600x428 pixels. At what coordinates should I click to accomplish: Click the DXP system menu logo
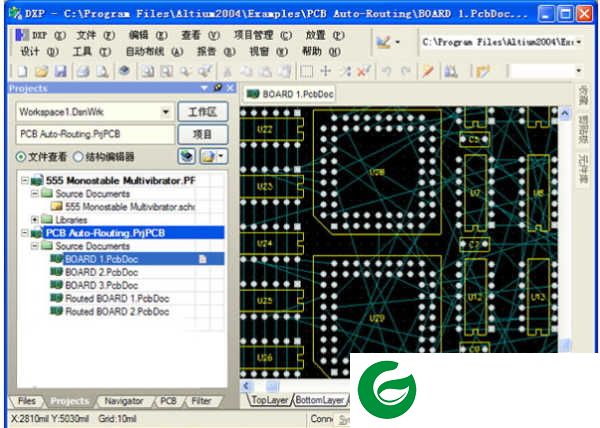click(x=22, y=35)
